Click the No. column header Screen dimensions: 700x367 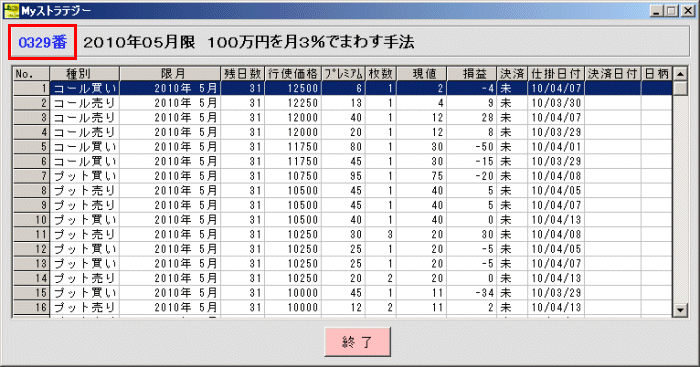[31, 74]
